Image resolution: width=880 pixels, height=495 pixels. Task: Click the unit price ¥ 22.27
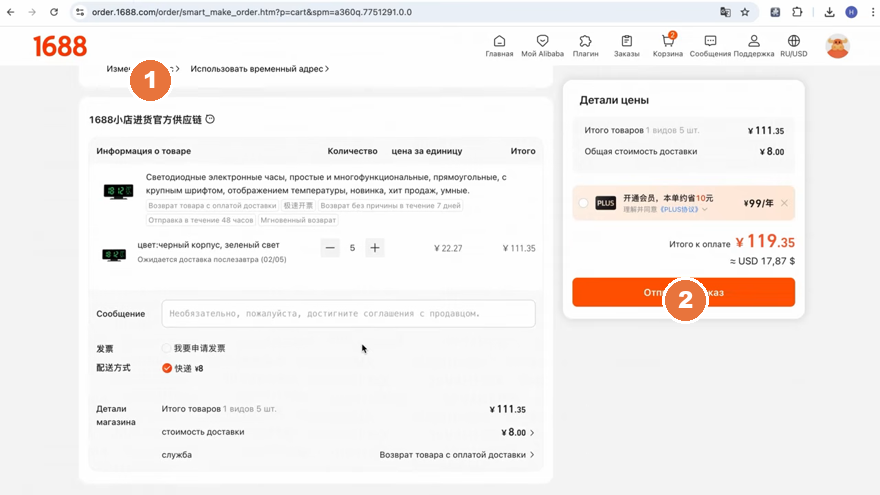pos(448,248)
